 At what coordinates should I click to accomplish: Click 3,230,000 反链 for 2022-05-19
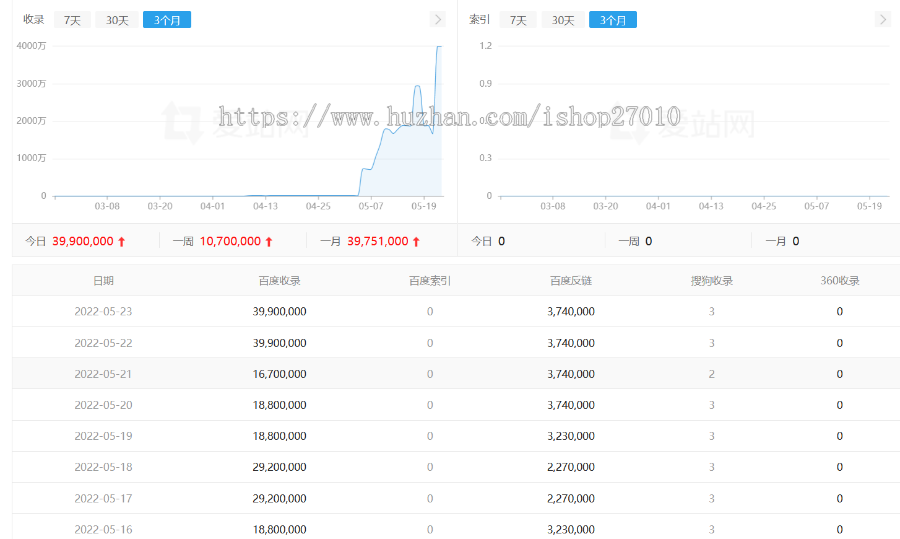click(571, 436)
